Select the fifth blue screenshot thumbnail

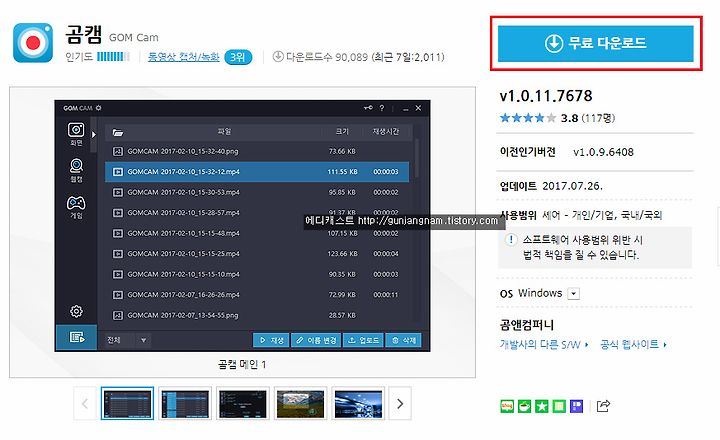click(358, 404)
